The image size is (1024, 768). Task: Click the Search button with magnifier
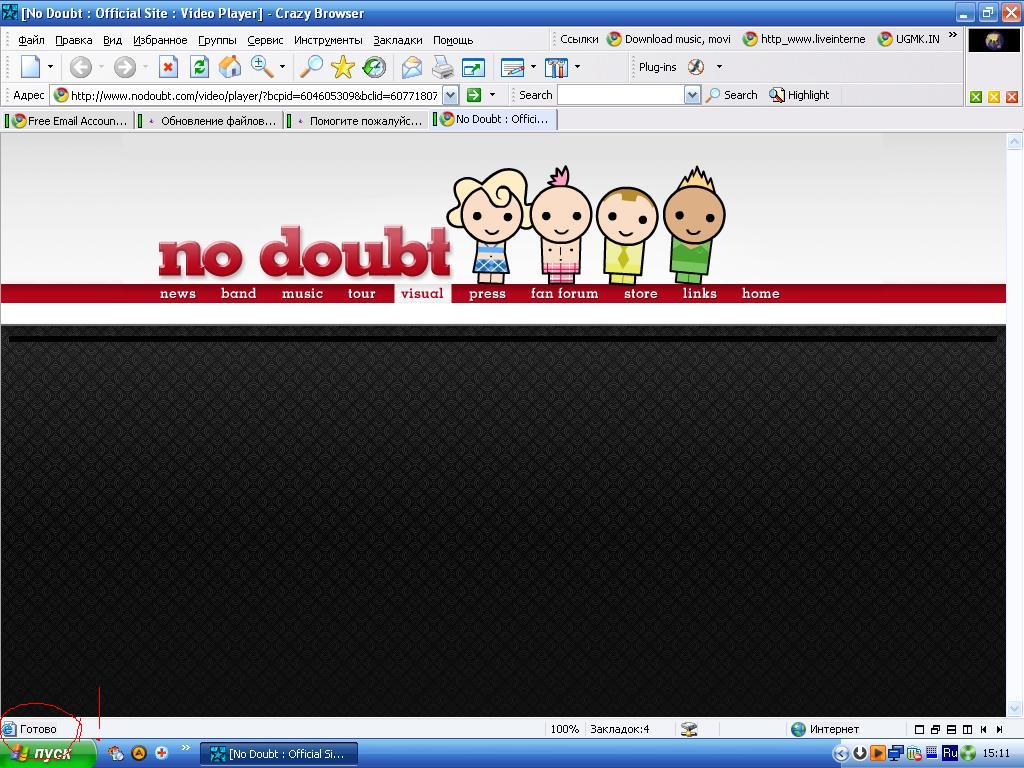[x=733, y=95]
